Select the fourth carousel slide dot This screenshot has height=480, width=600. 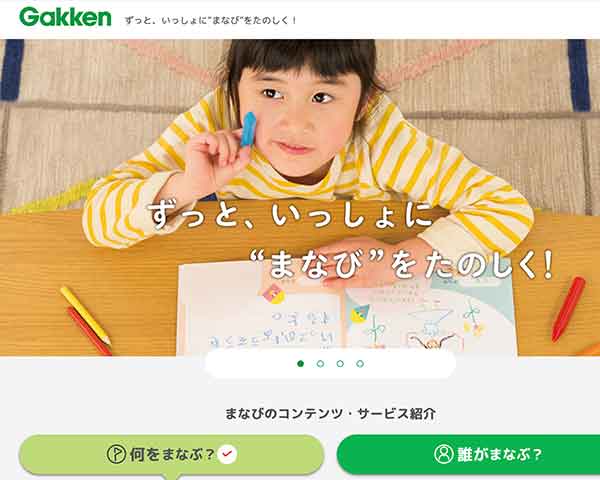click(360, 364)
